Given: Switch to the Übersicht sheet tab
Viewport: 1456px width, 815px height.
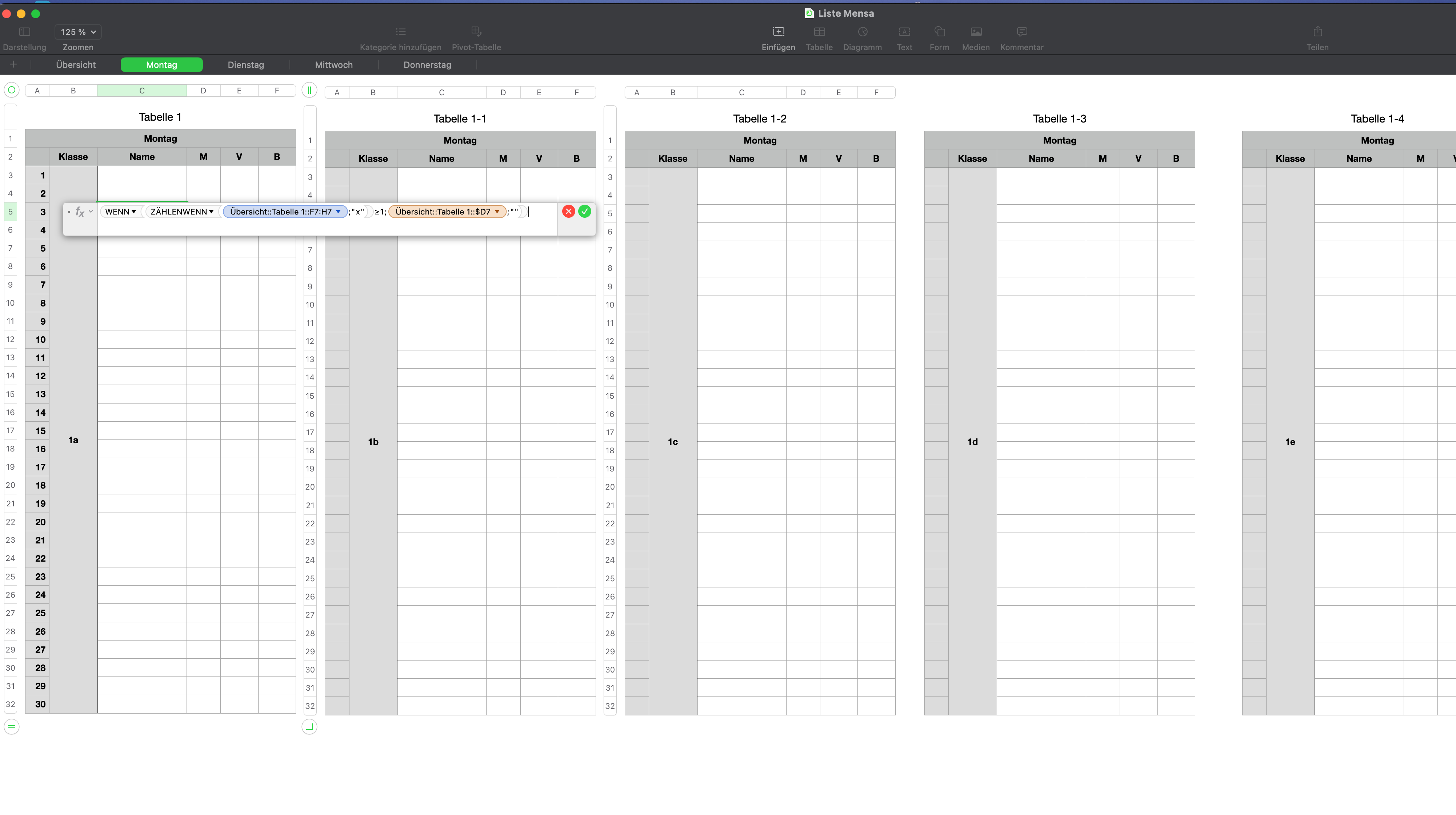Looking at the screenshot, I should point(76,65).
